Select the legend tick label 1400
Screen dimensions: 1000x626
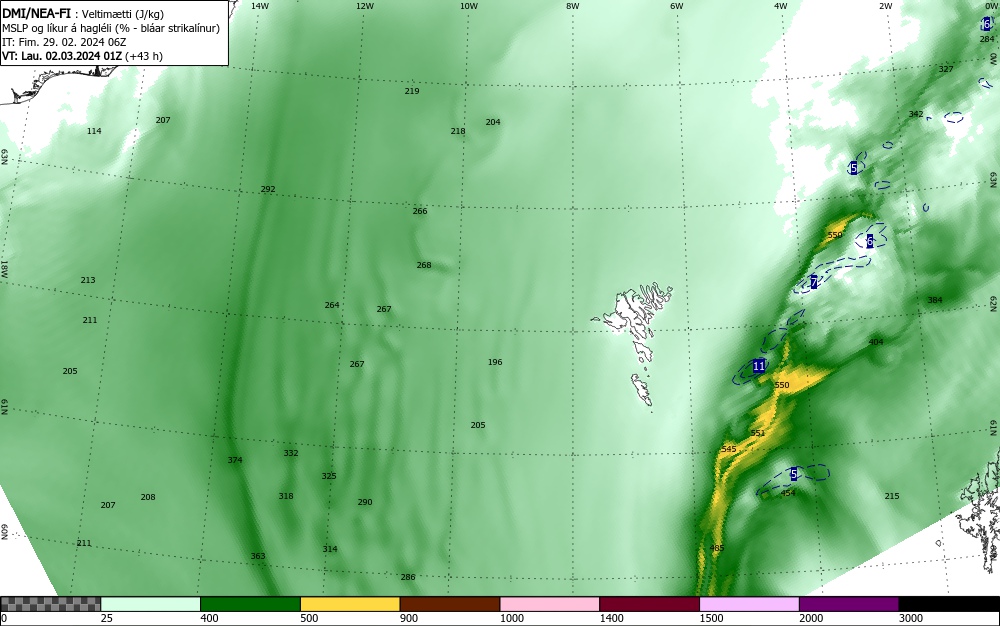pyautogui.click(x=612, y=618)
